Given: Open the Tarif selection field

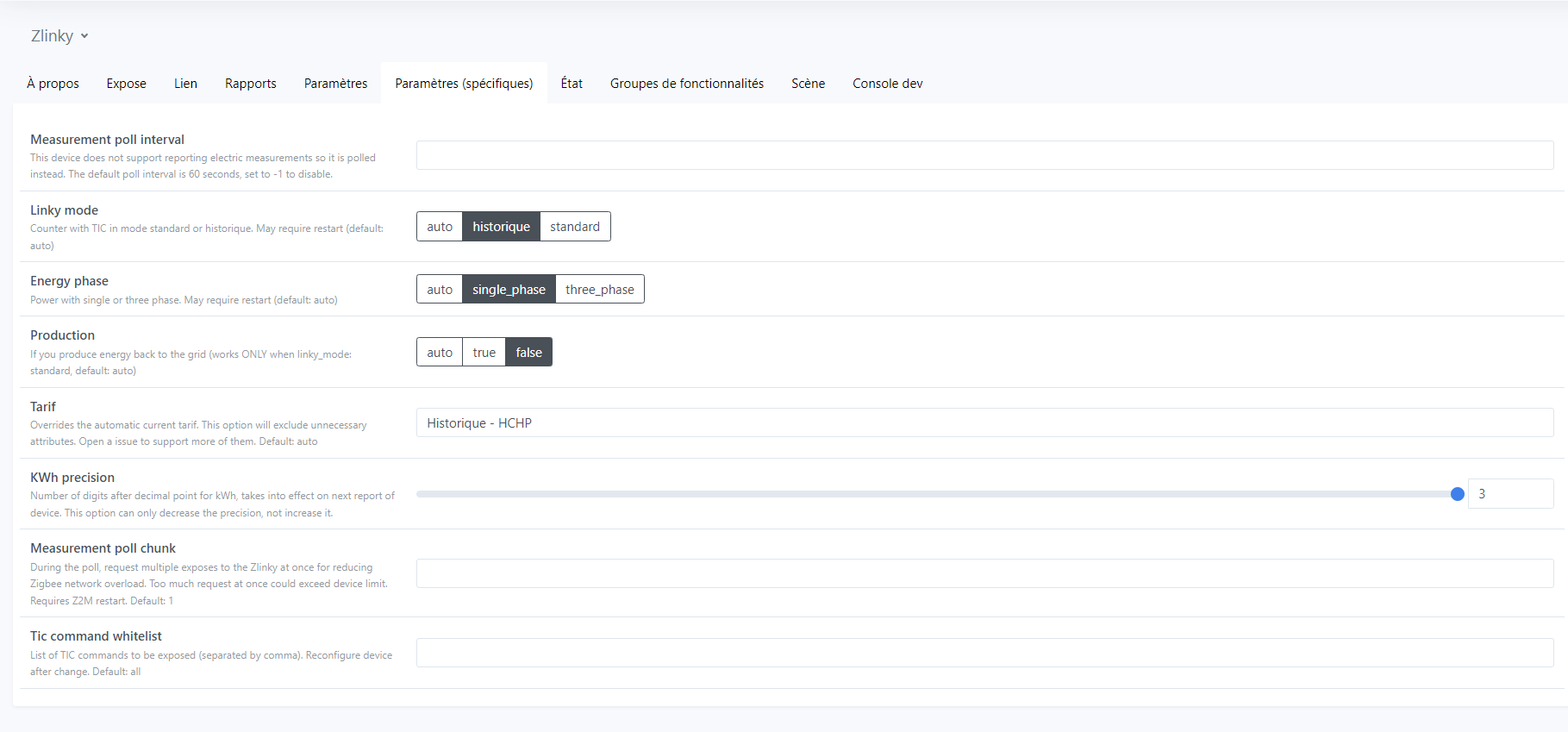Looking at the screenshot, I should tap(984, 423).
